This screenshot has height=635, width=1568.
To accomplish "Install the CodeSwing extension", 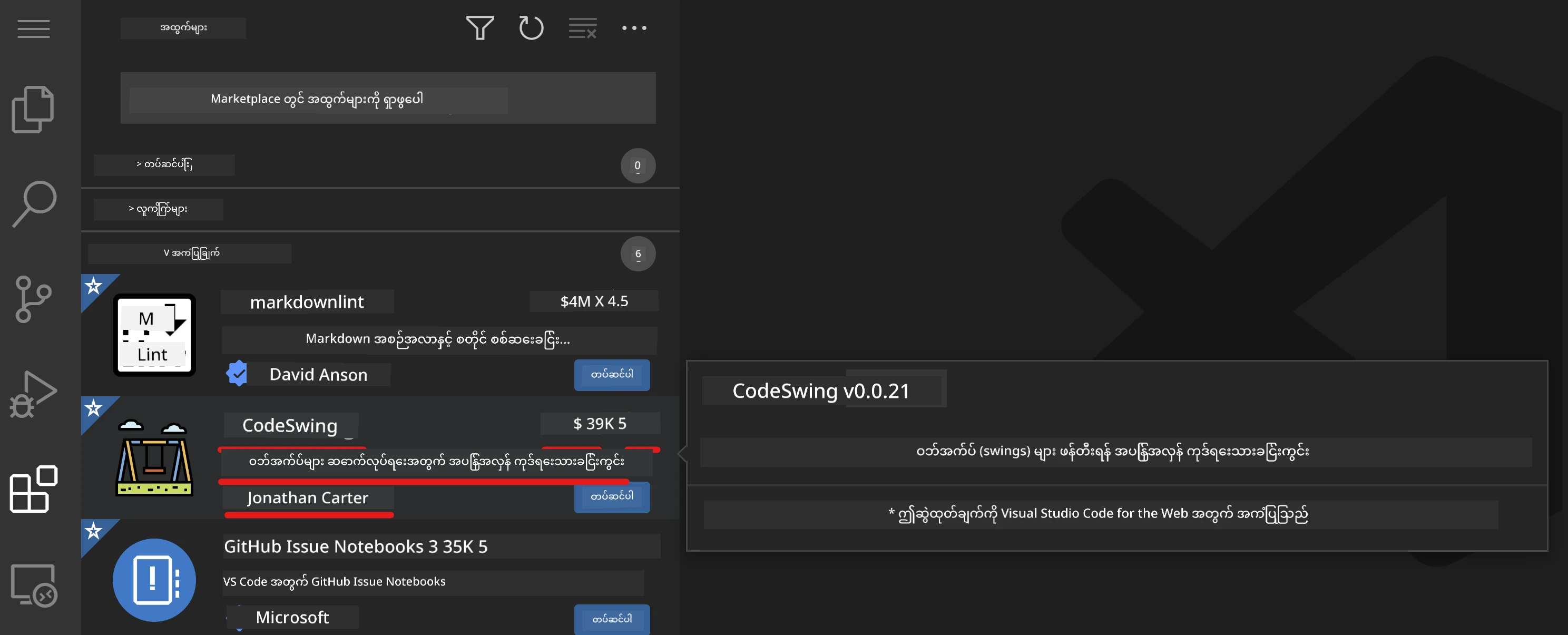I will [x=612, y=497].
